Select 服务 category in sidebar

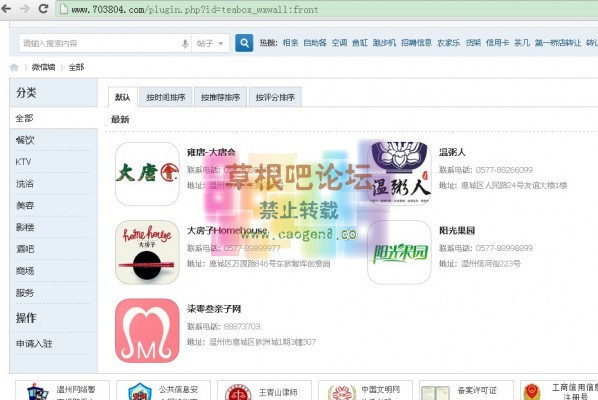[53, 293]
